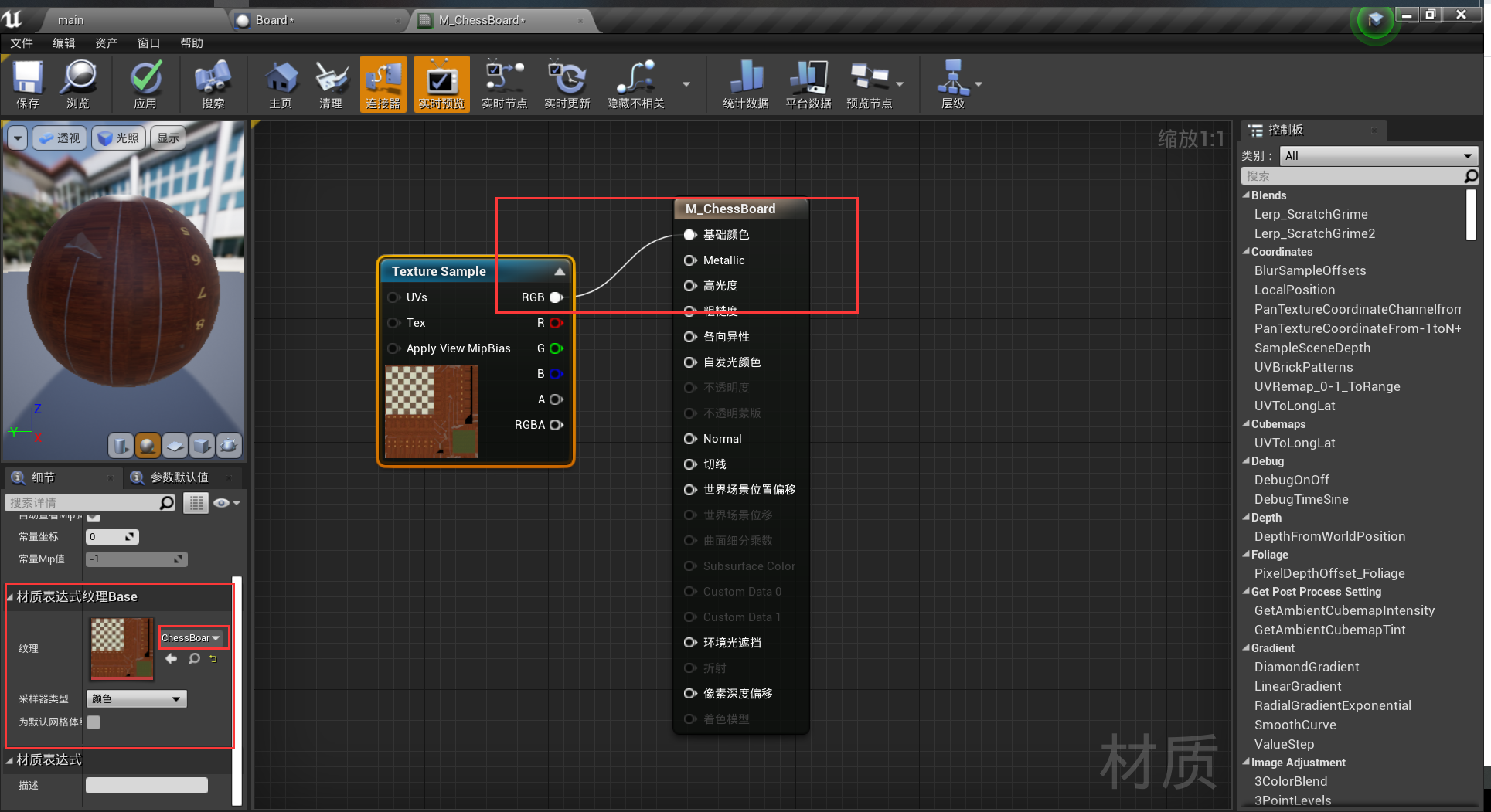Open the File (文件) menu
The width and height of the screenshot is (1491, 812).
pyautogui.click(x=22, y=43)
